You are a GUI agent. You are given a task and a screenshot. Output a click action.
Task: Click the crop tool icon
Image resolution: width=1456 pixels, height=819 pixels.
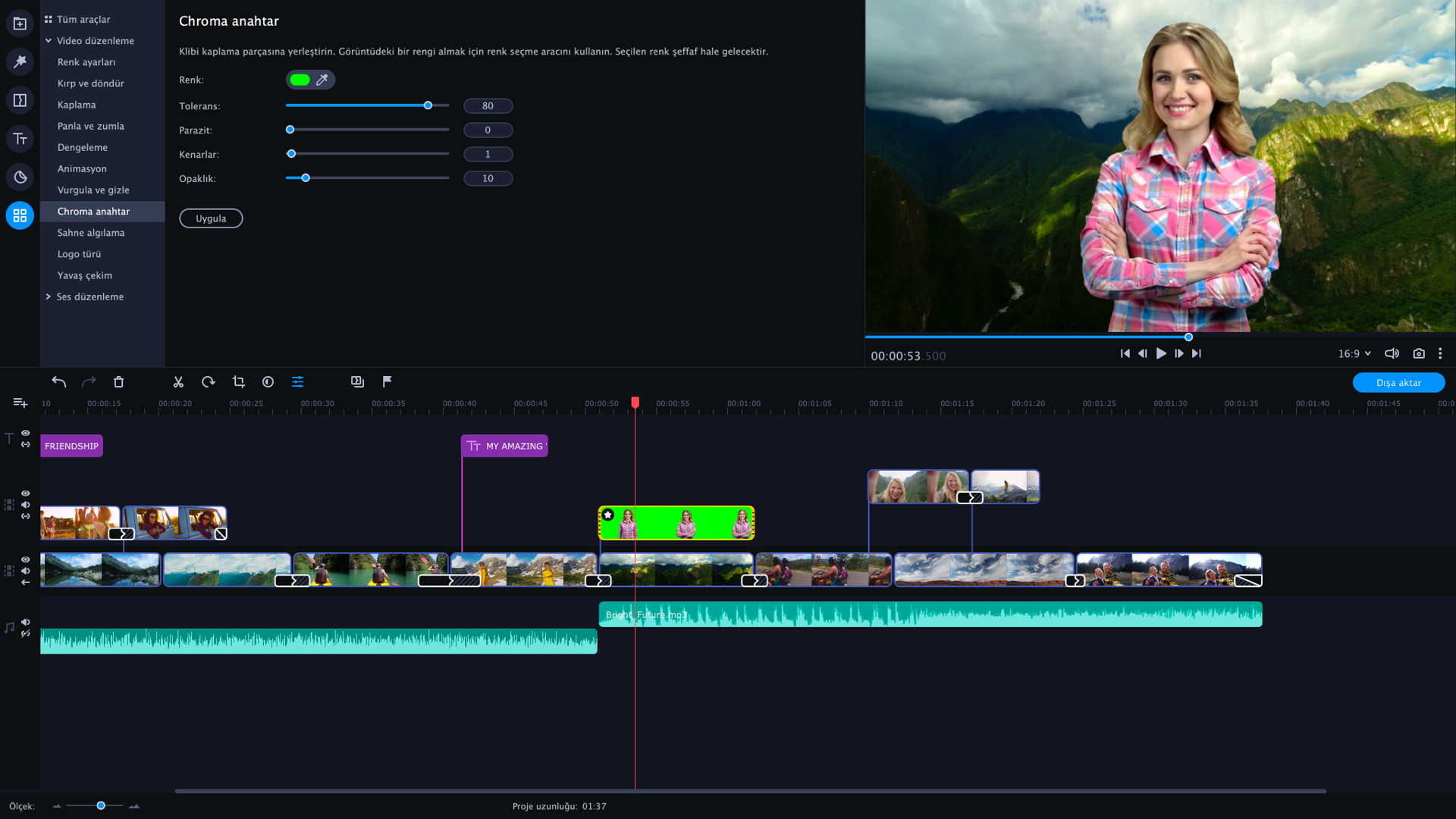(x=238, y=382)
